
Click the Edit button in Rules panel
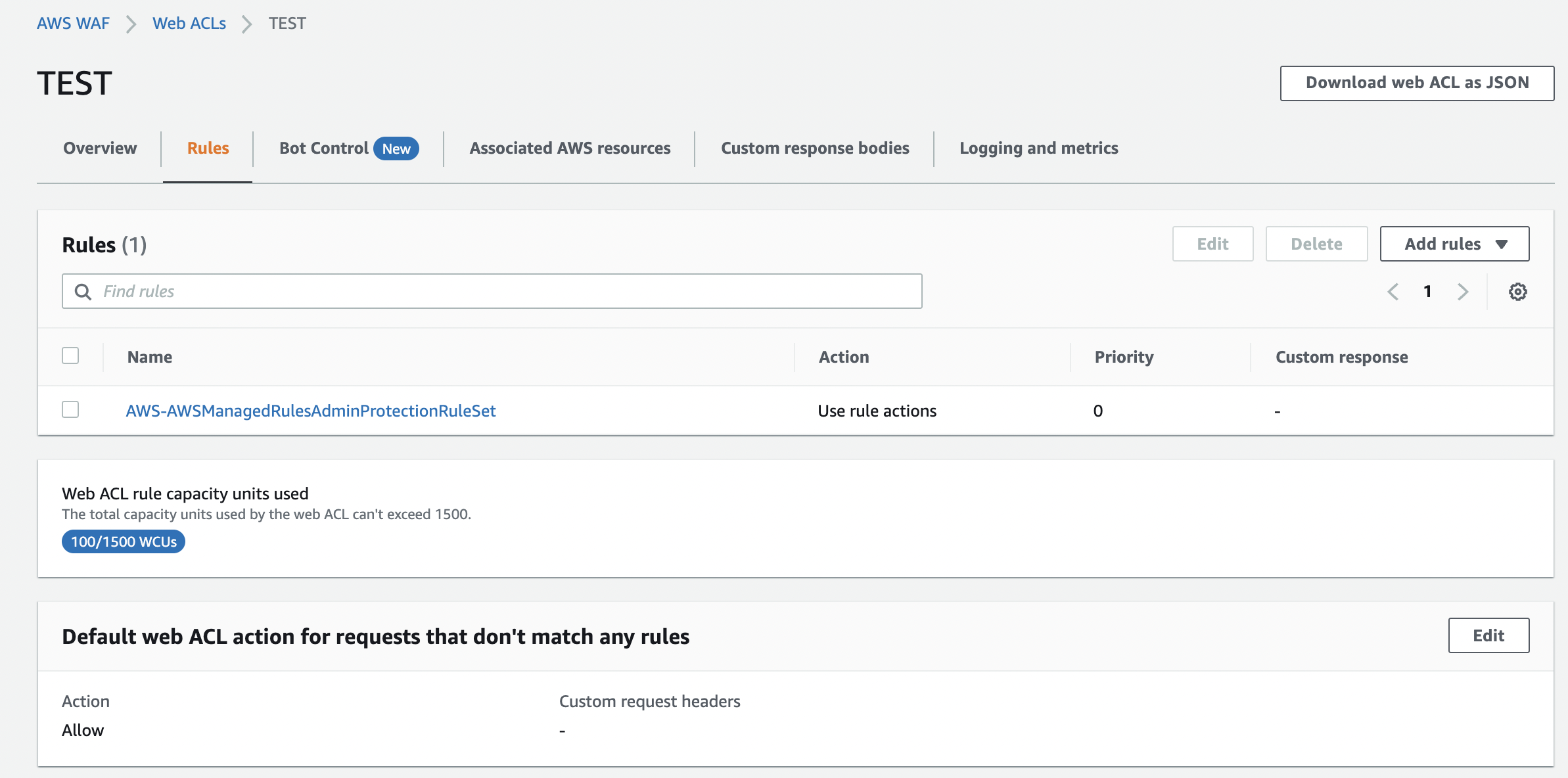(1212, 244)
